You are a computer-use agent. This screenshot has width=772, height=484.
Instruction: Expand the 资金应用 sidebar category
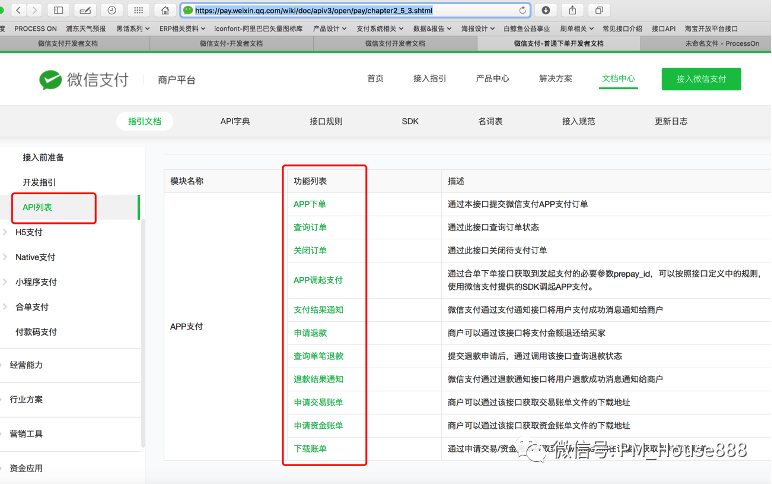tap(26, 468)
